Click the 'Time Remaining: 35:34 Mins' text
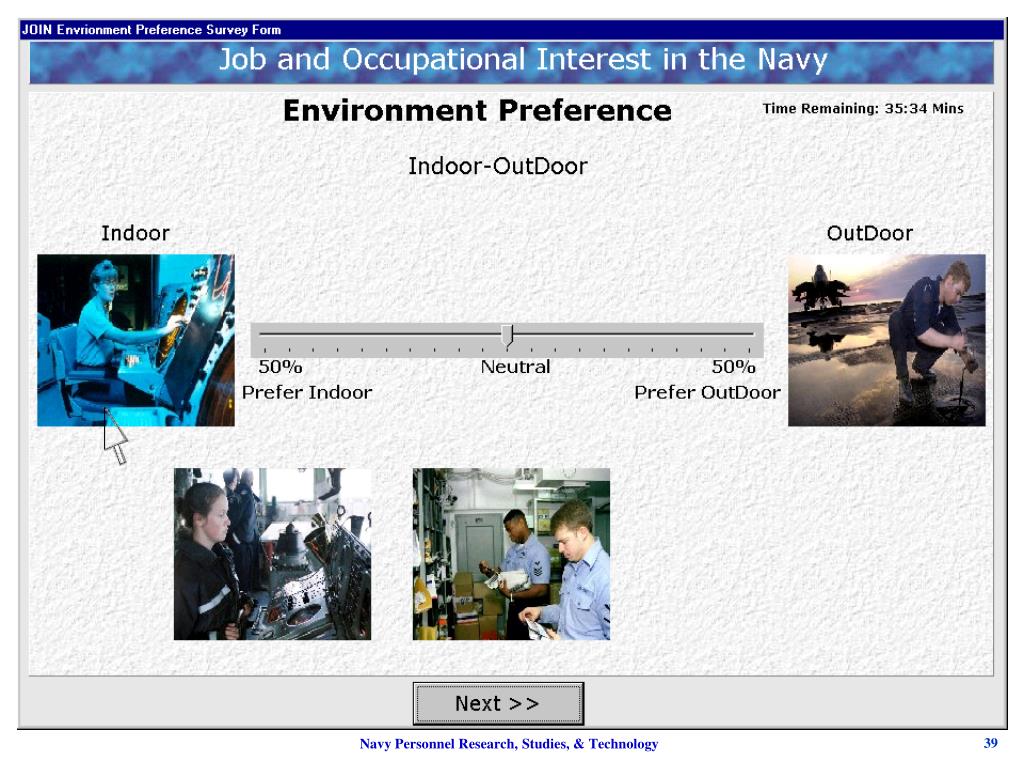Image resolution: width=1024 pixels, height=768 pixels. coord(863,108)
